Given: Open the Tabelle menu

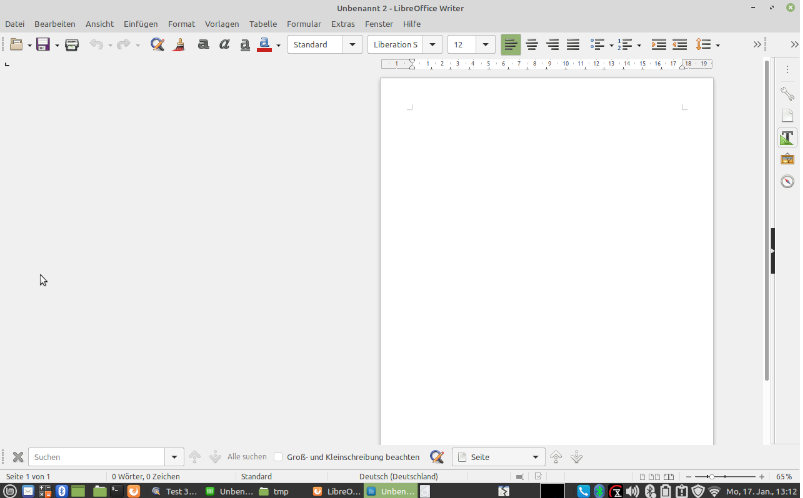Looking at the screenshot, I should (263, 24).
